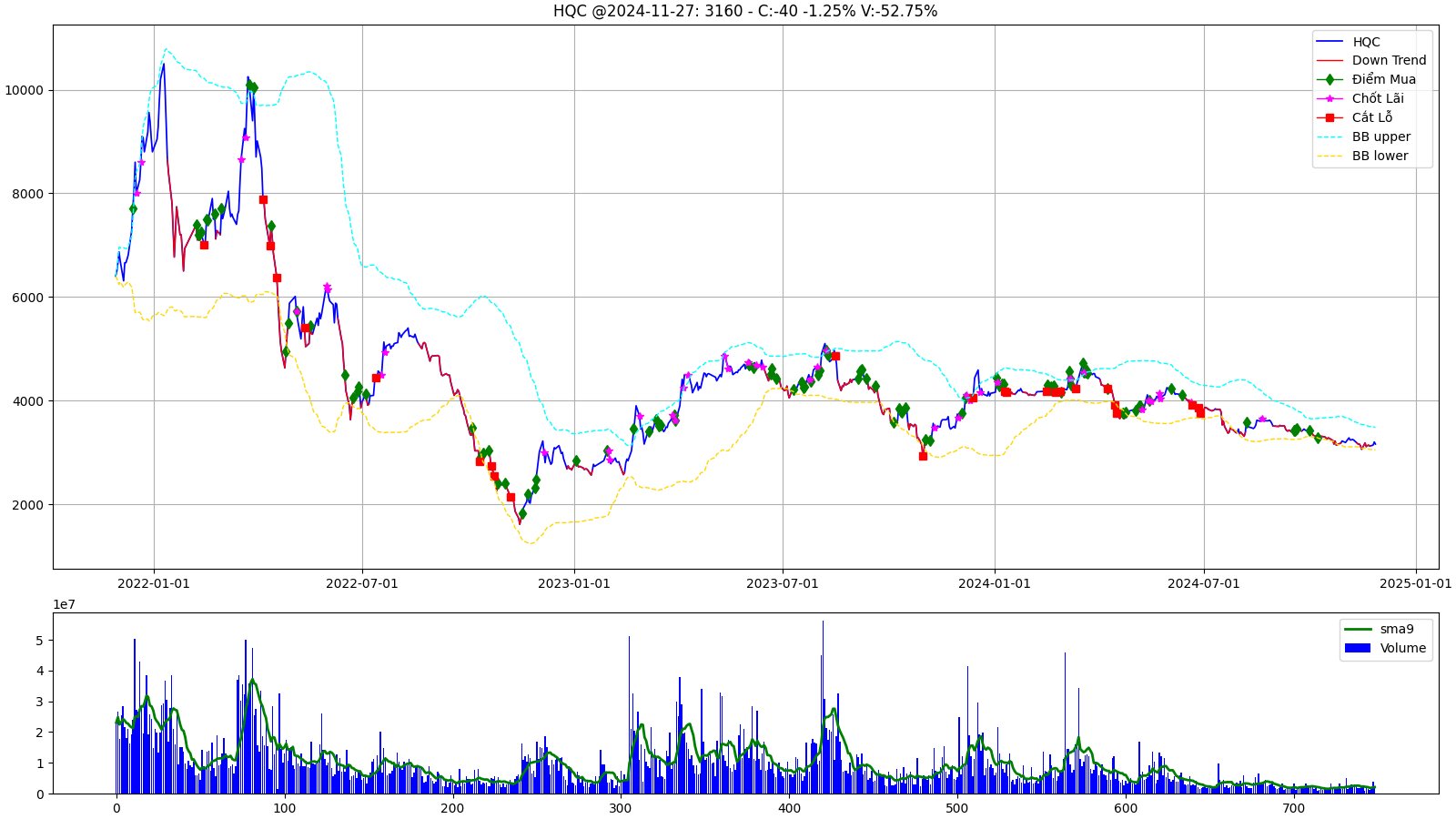Click the volume x-axis label 500

click(957, 808)
